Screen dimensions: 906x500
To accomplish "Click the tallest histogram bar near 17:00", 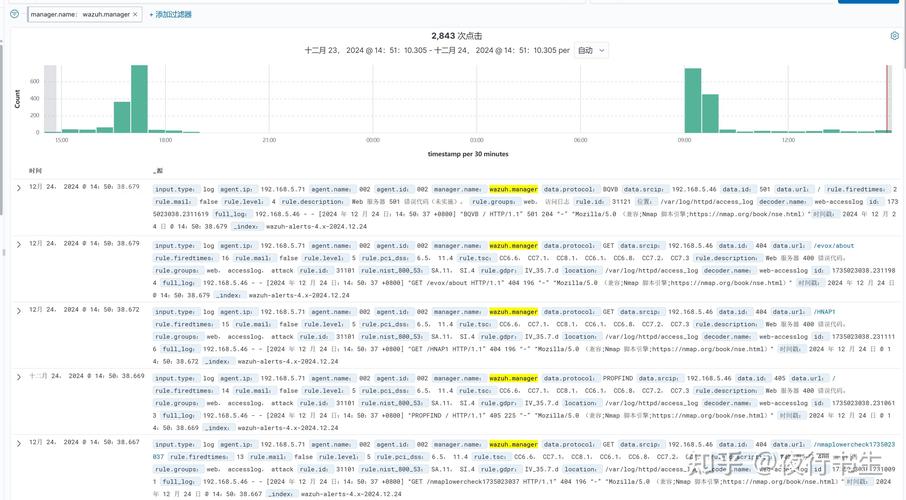I will coord(139,99).
